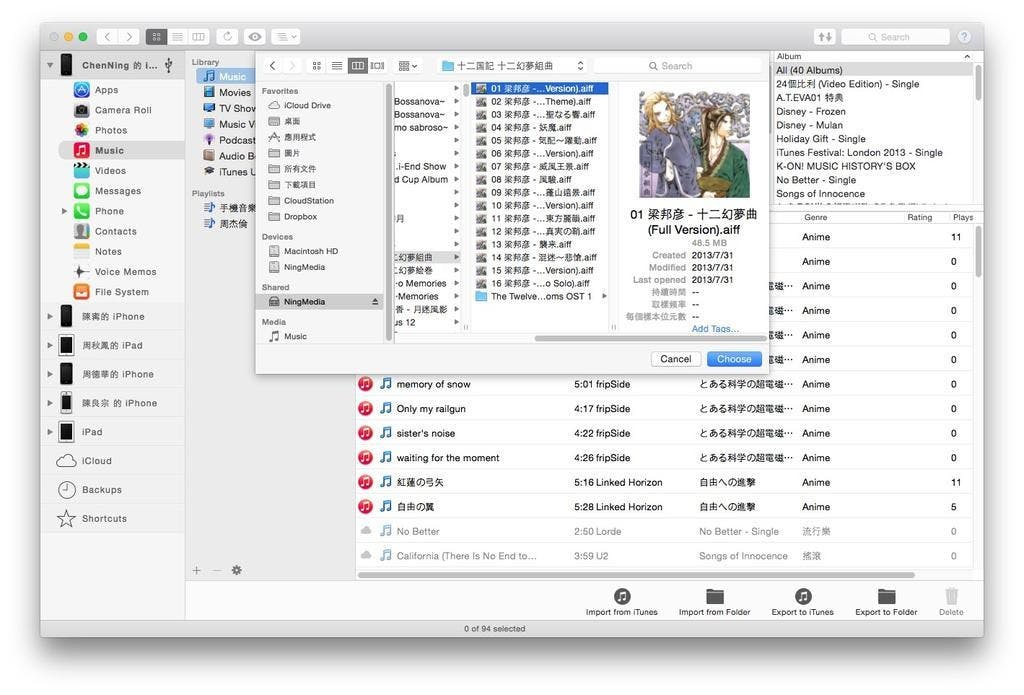
Task: Select Dropbox in the Favorites list
Action: pyautogui.click(x=300, y=216)
